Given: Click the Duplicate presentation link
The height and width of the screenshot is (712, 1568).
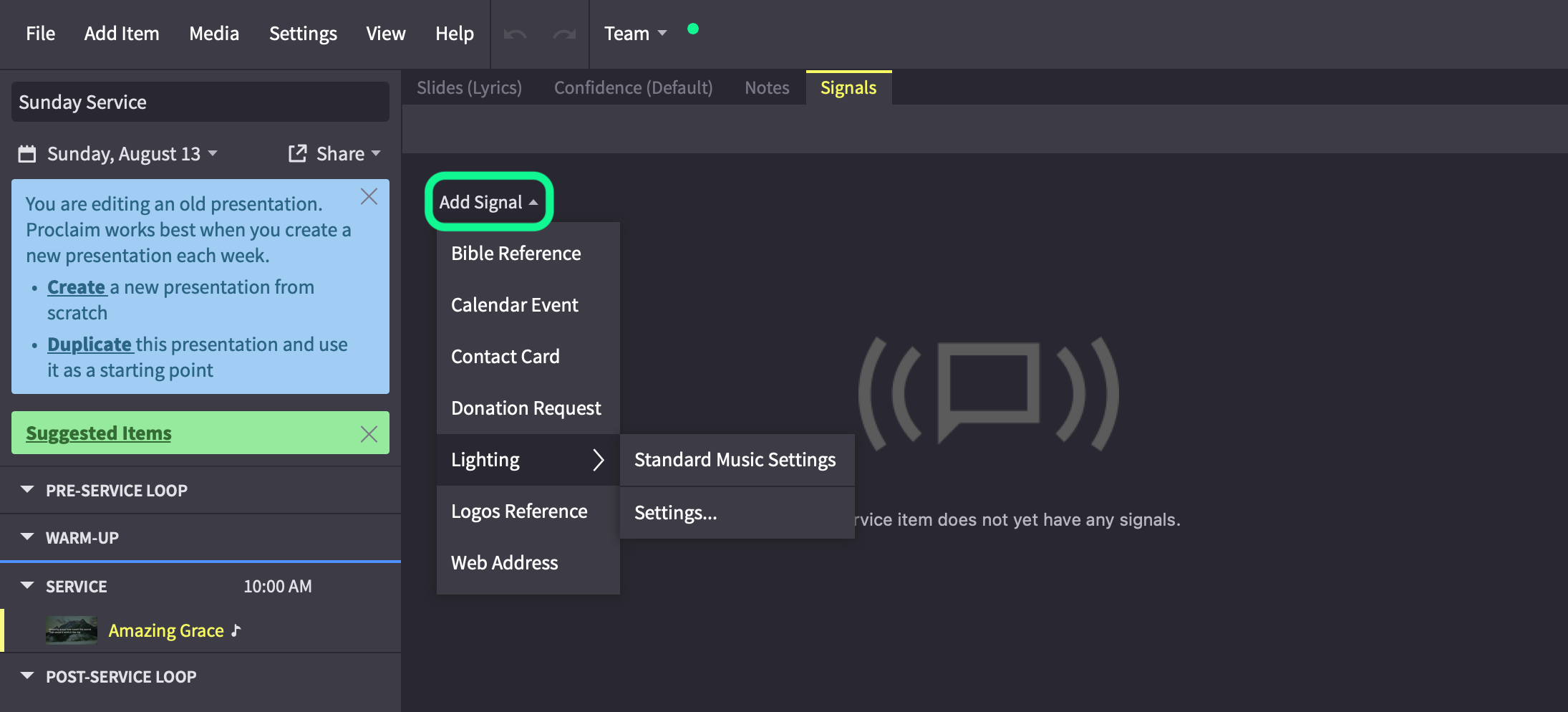Looking at the screenshot, I should click(89, 345).
